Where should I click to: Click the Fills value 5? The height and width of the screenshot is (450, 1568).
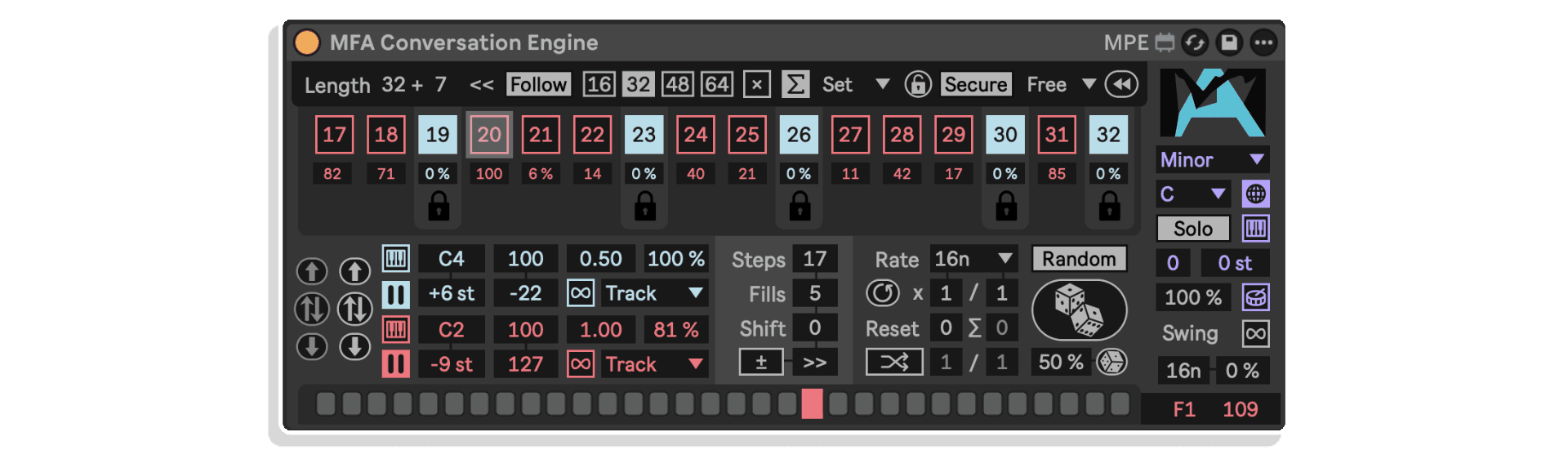(x=815, y=294)
